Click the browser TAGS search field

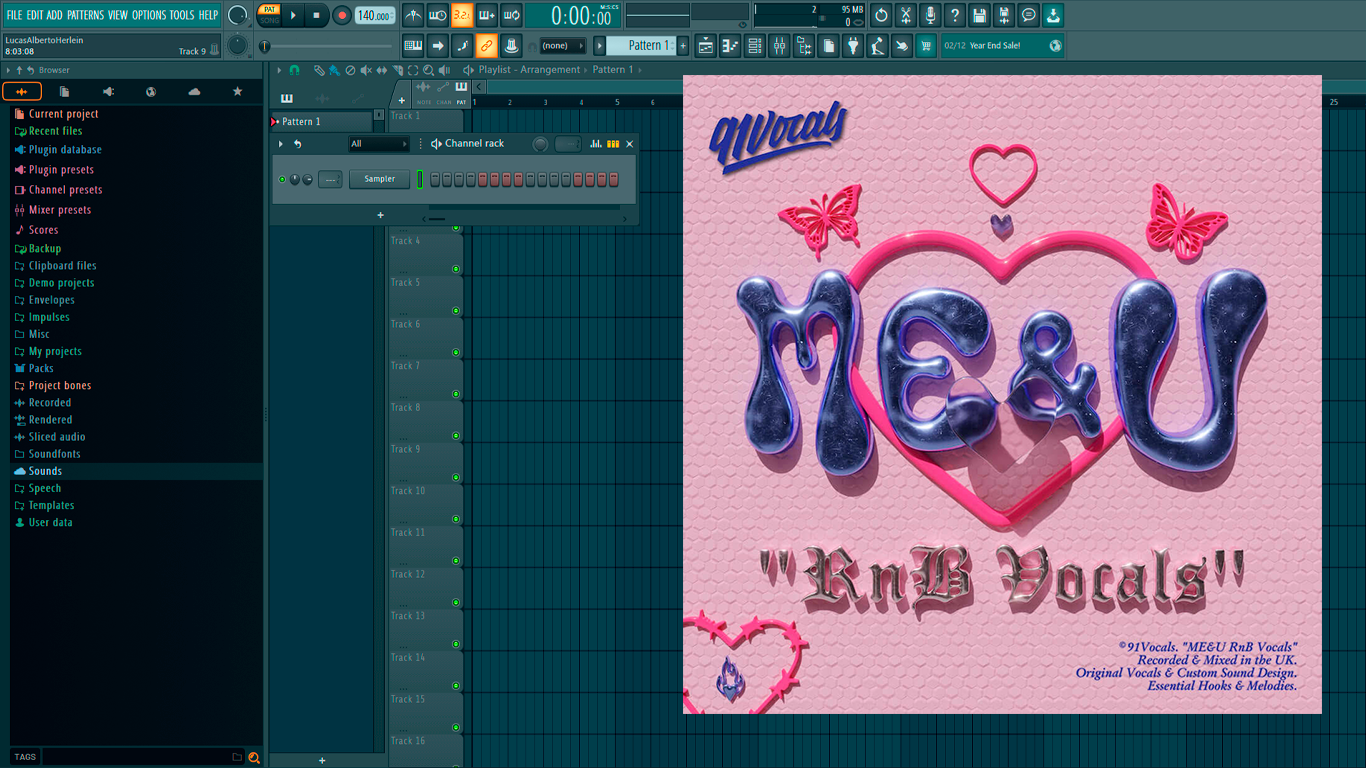(x=137, y=757)
